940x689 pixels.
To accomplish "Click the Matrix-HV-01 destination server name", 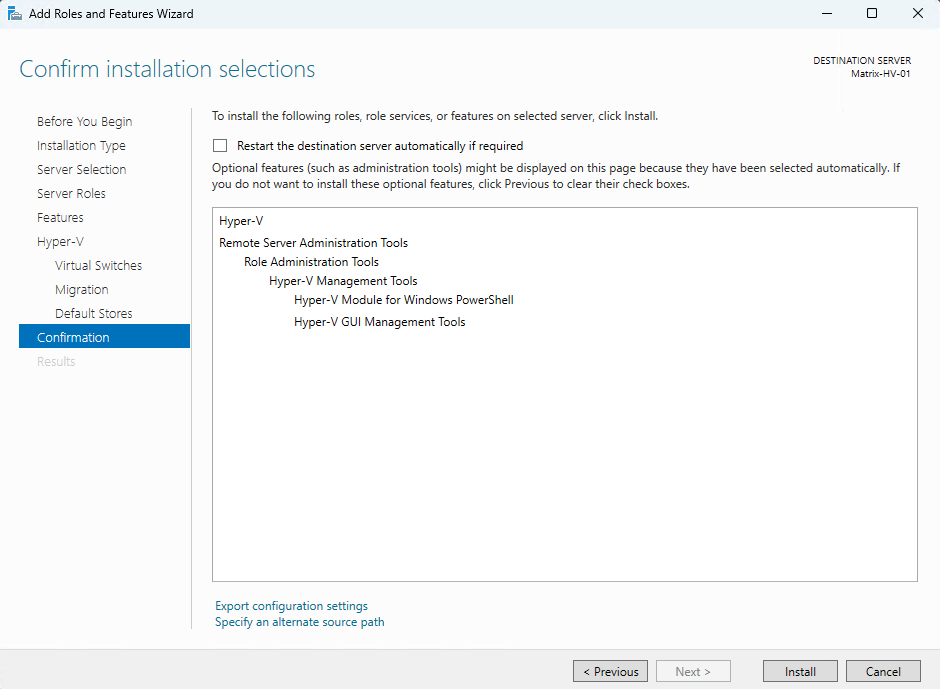I will coord(881,74).
